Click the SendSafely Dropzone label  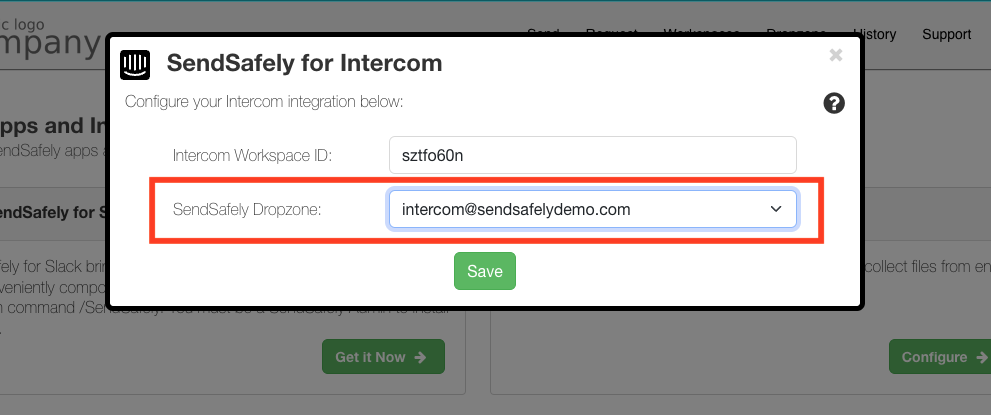tap(247, 210)
